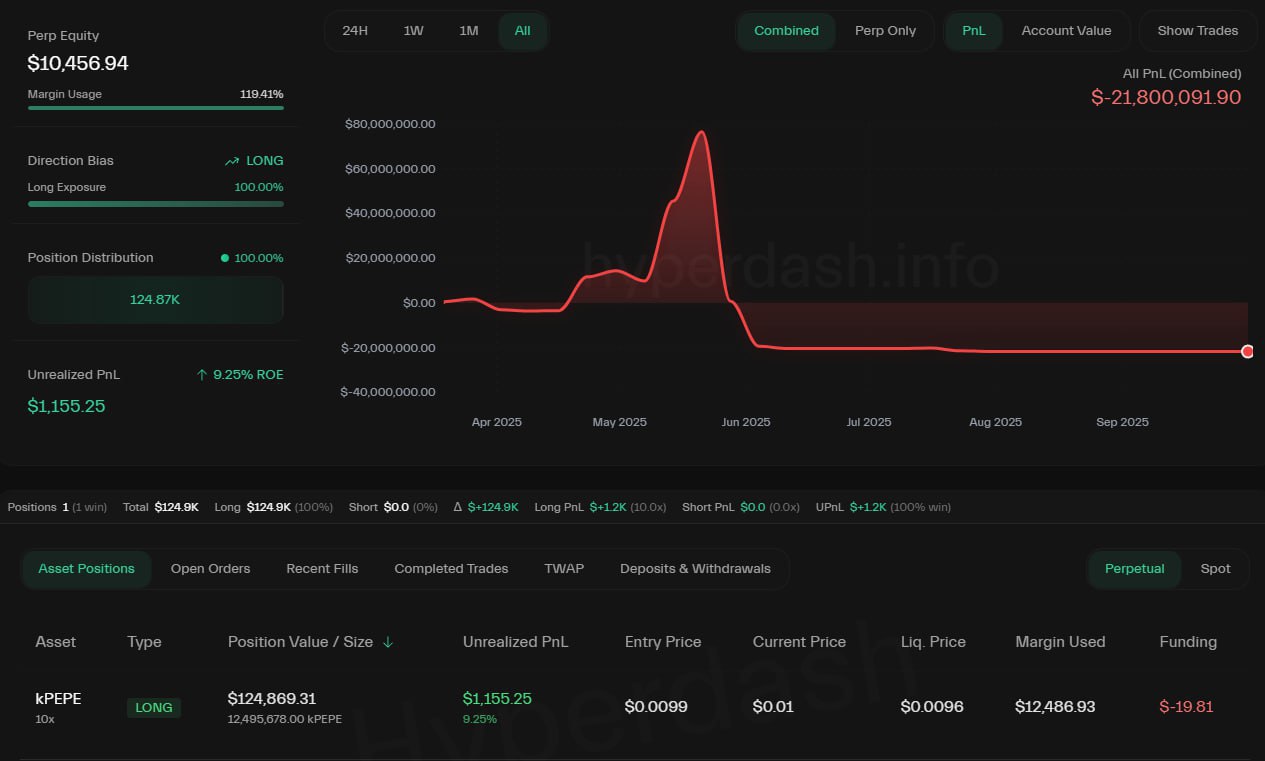
Task: Click the Margin Usage progress bar
Action: 155,107
